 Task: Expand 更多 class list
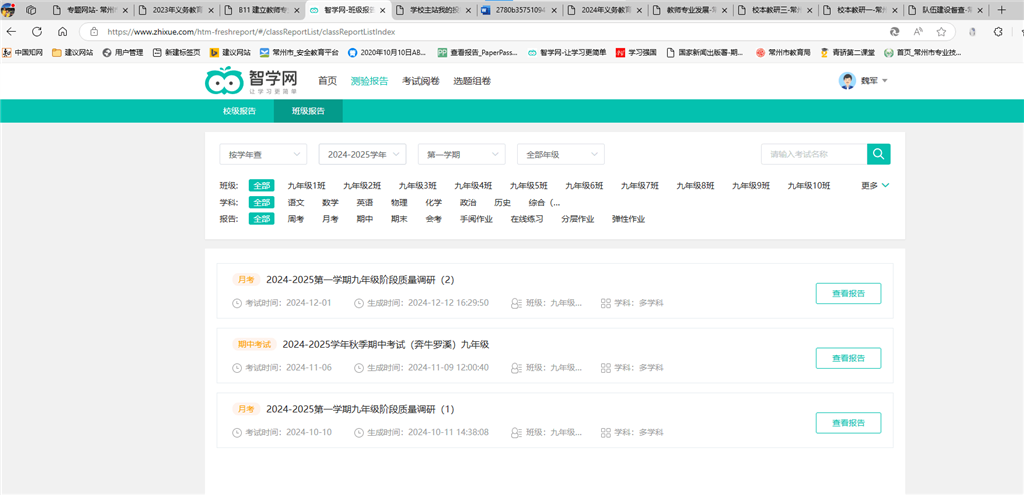pyautogui.click(x=875, y=185)
